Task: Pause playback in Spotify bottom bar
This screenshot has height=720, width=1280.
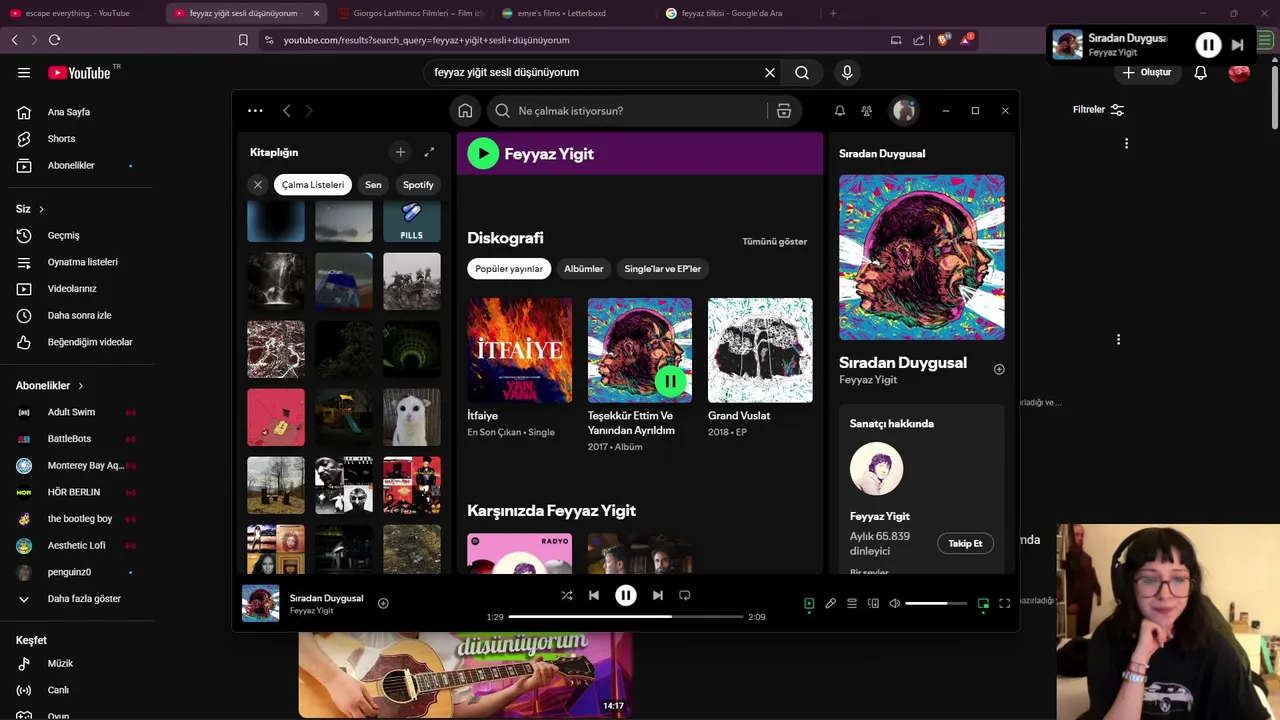Action: point(625,595)
